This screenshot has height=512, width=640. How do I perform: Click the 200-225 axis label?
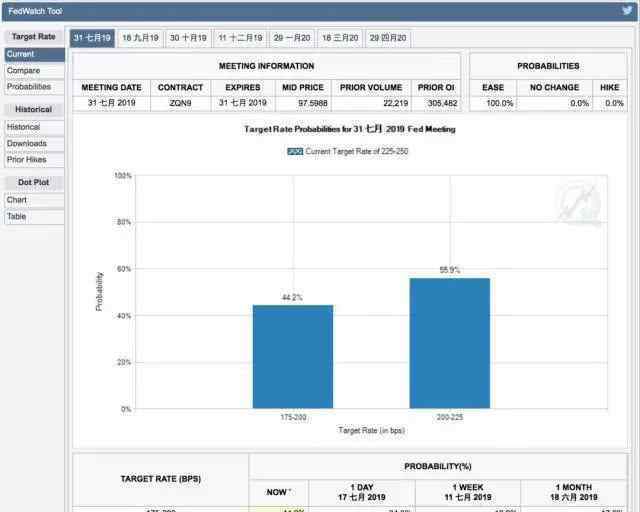click(x=450, y=417)
